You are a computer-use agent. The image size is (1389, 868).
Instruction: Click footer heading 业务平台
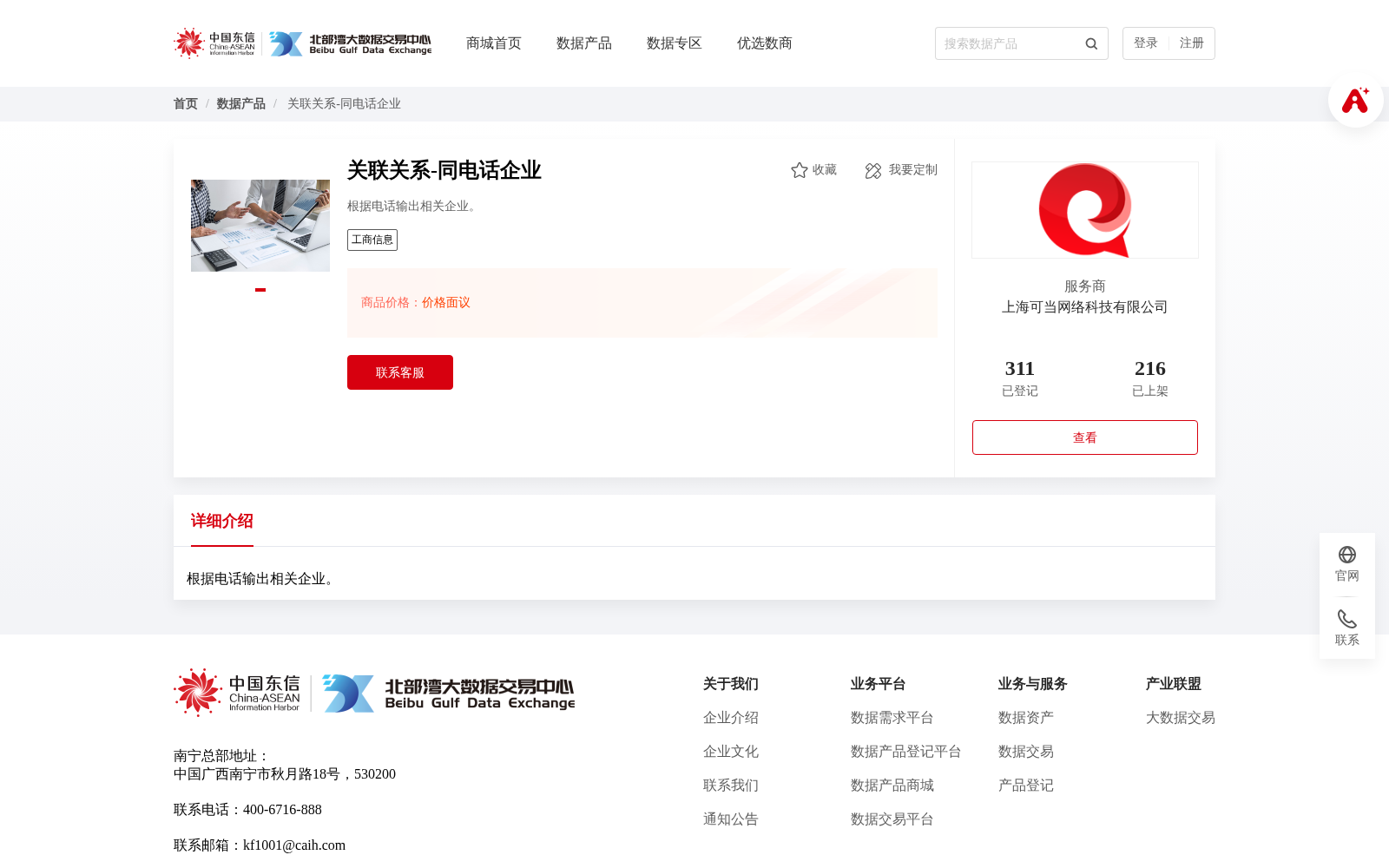pos(879,684)
